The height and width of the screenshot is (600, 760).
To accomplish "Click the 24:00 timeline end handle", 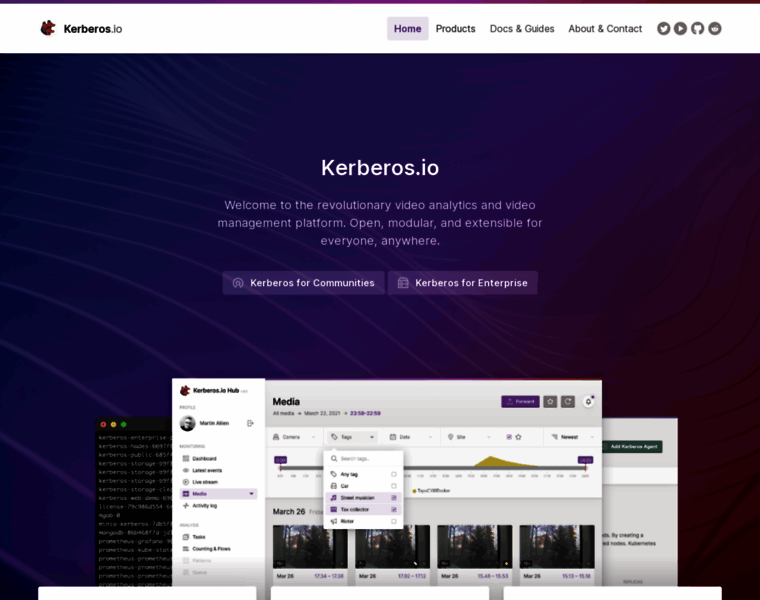I will tap(585, 460).
